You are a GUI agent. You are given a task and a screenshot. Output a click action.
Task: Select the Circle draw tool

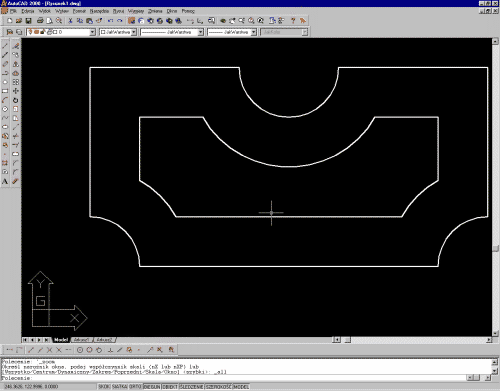pyautogui.click(x=5, y=109)
